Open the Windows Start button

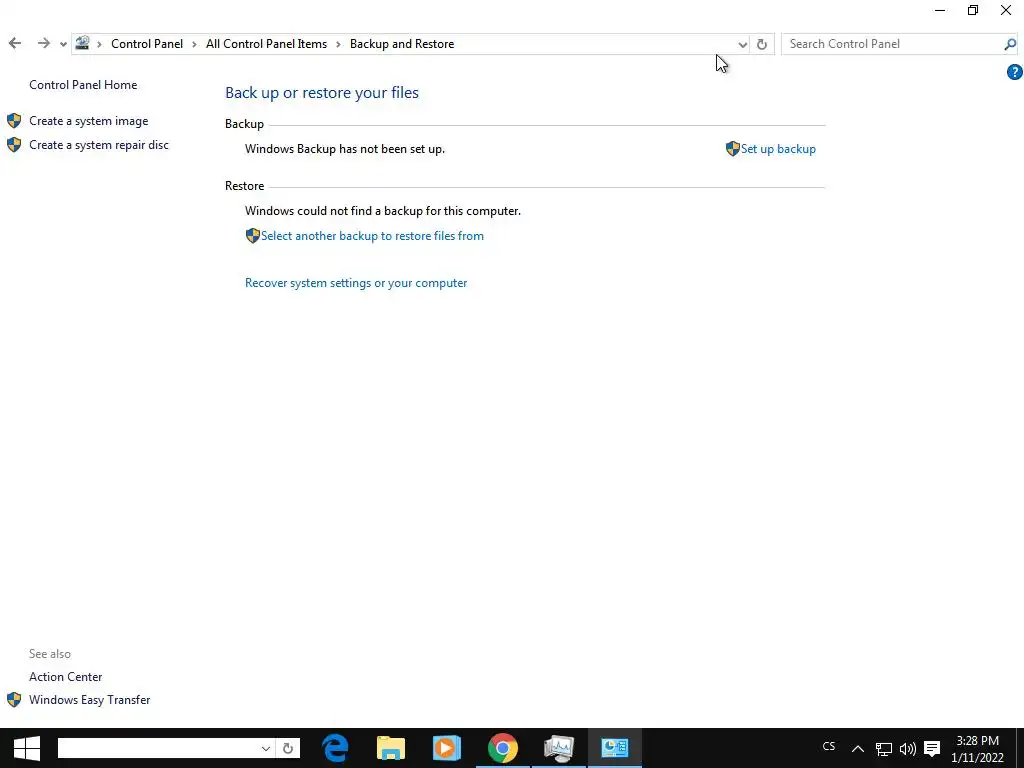point(27,748)
